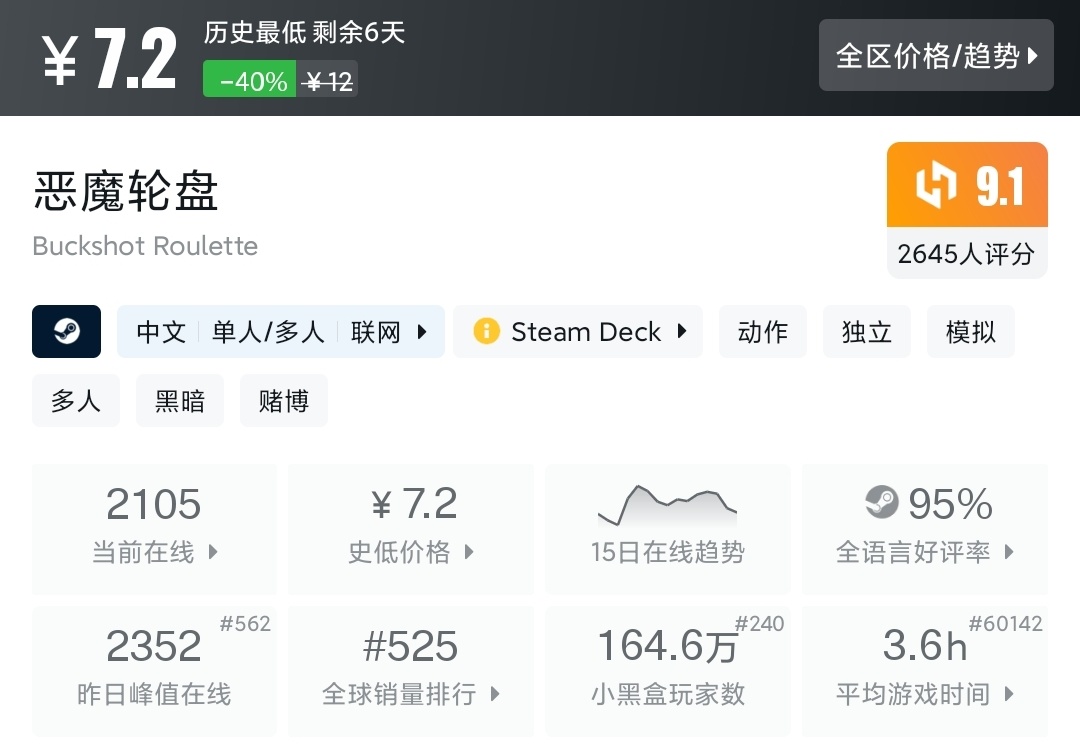The height and width of the screenshot is (748, 1080).
Task: Open the 15日在线趋势 chart thumbnail
Action: click(667, 506)
